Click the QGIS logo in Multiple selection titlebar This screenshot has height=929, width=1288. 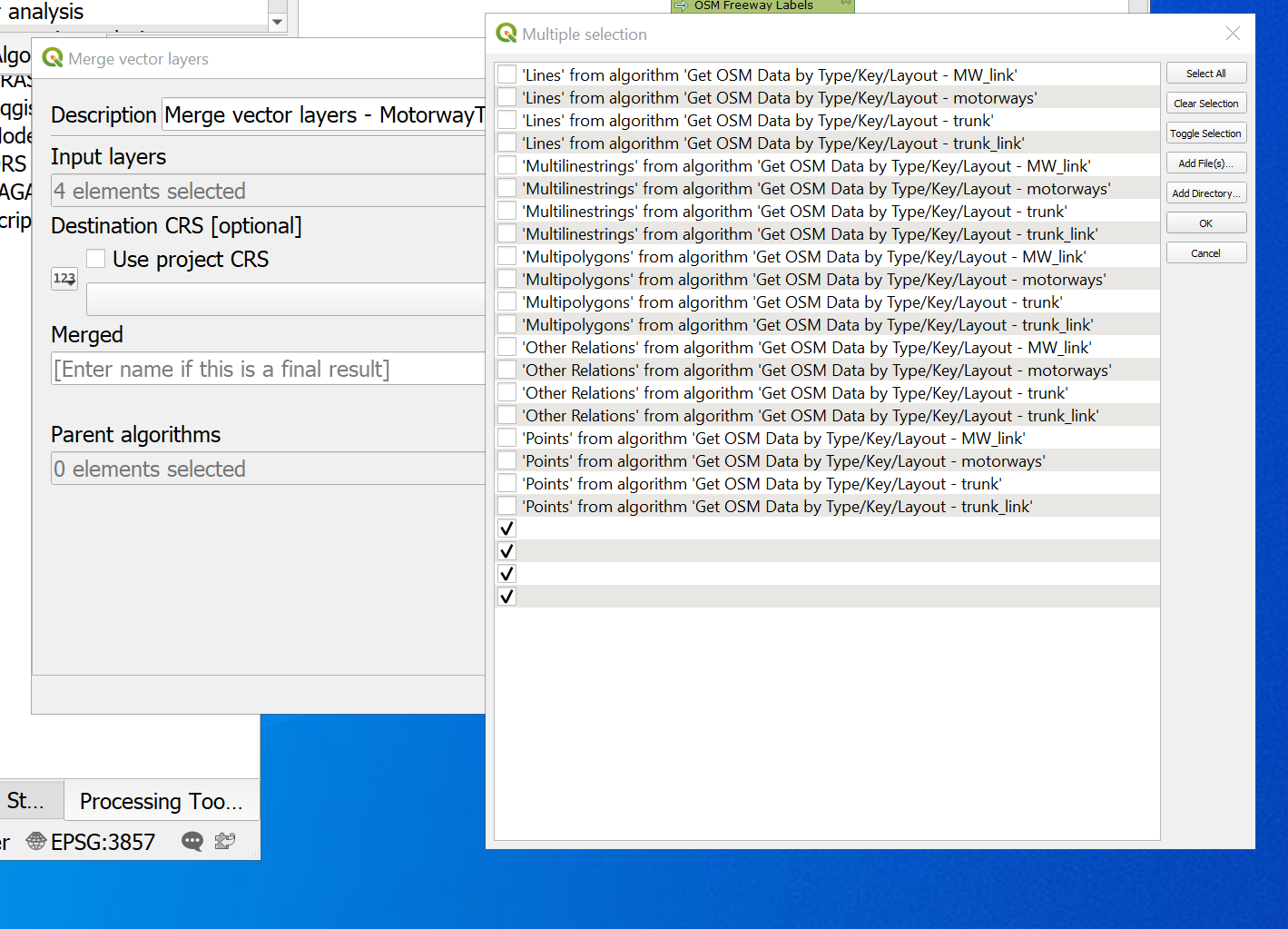pyautogui.click(x=505, y=34)
